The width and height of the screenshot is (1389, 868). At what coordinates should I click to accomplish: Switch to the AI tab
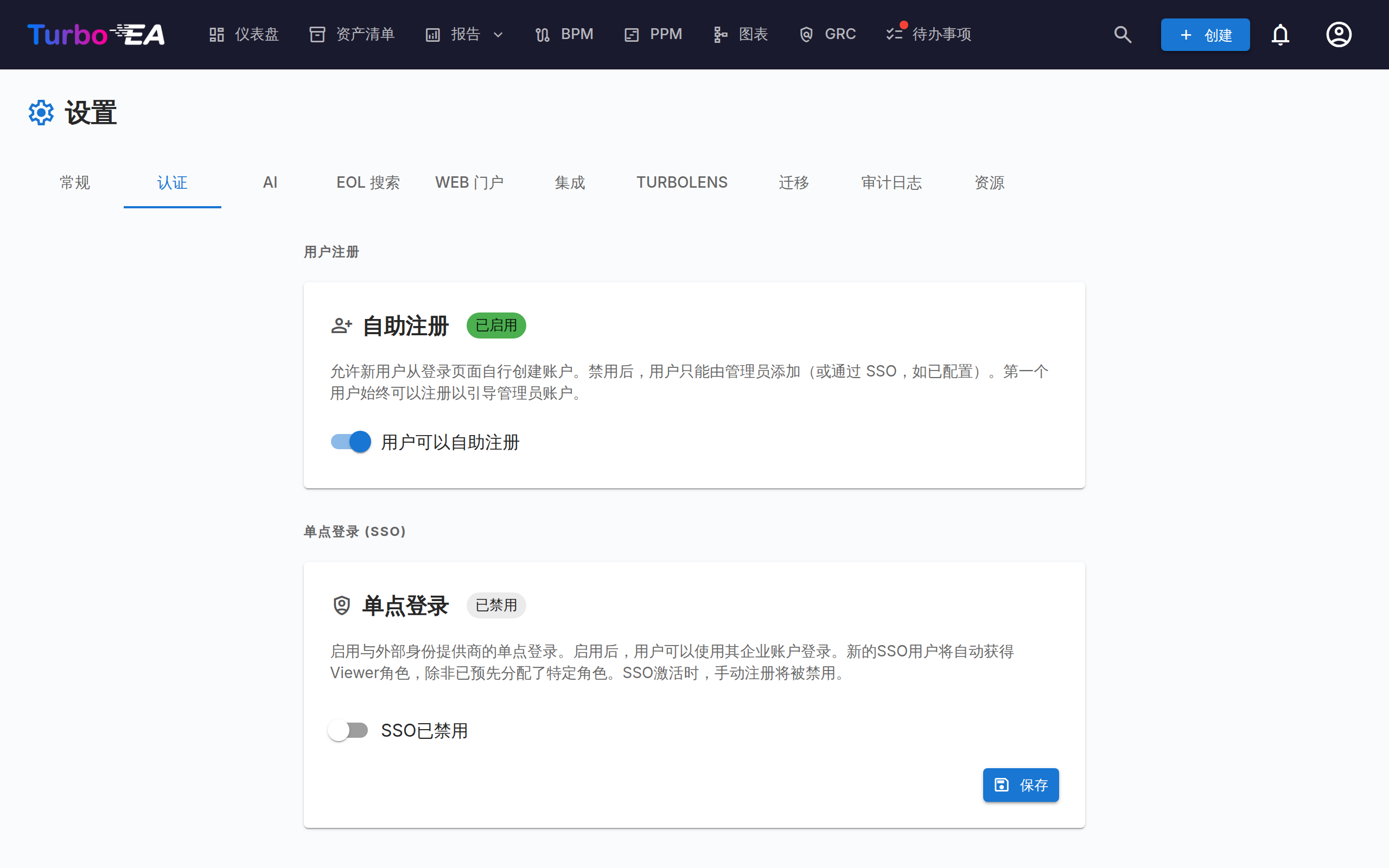(270, 183)
